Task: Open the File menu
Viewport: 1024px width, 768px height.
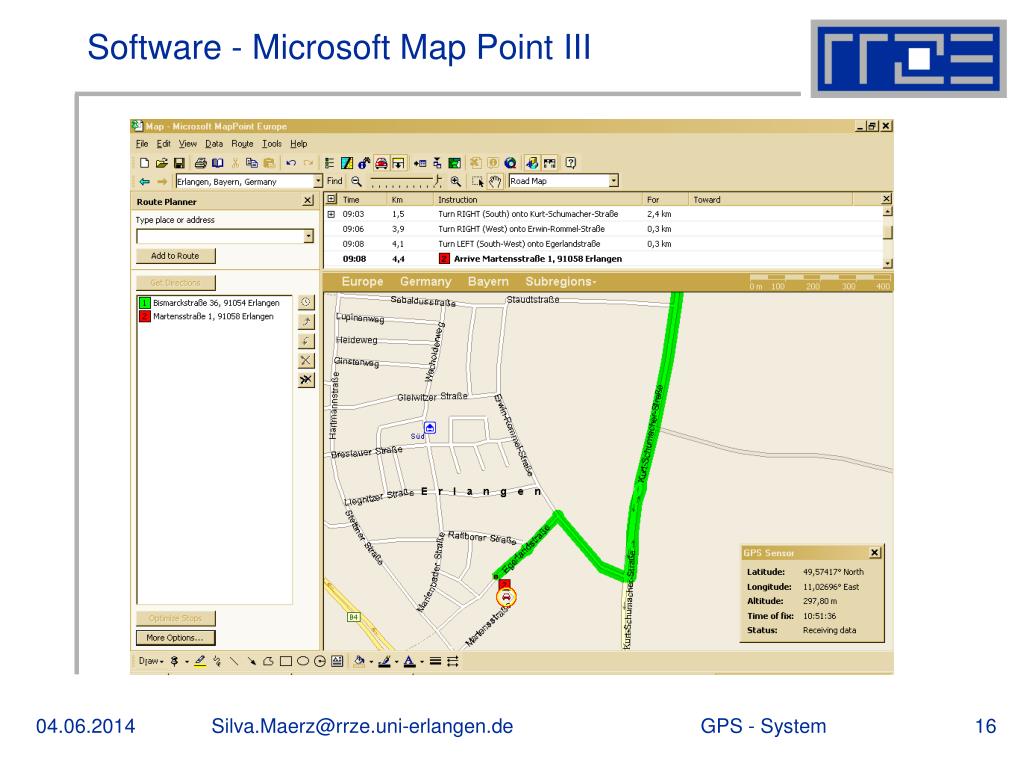Action: click(x=142, y=144)
